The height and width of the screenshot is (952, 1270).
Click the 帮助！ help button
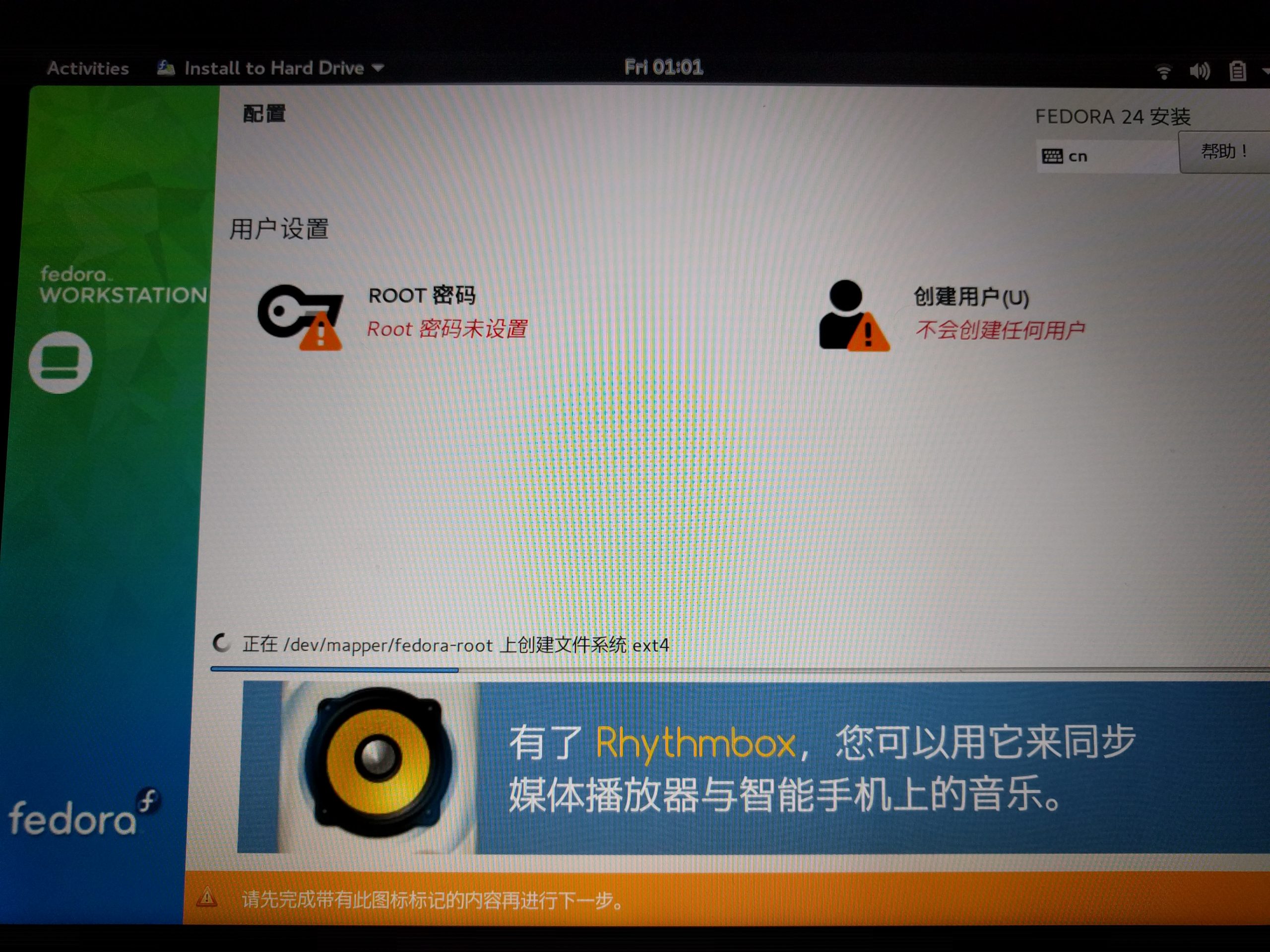coord(1224,152)
